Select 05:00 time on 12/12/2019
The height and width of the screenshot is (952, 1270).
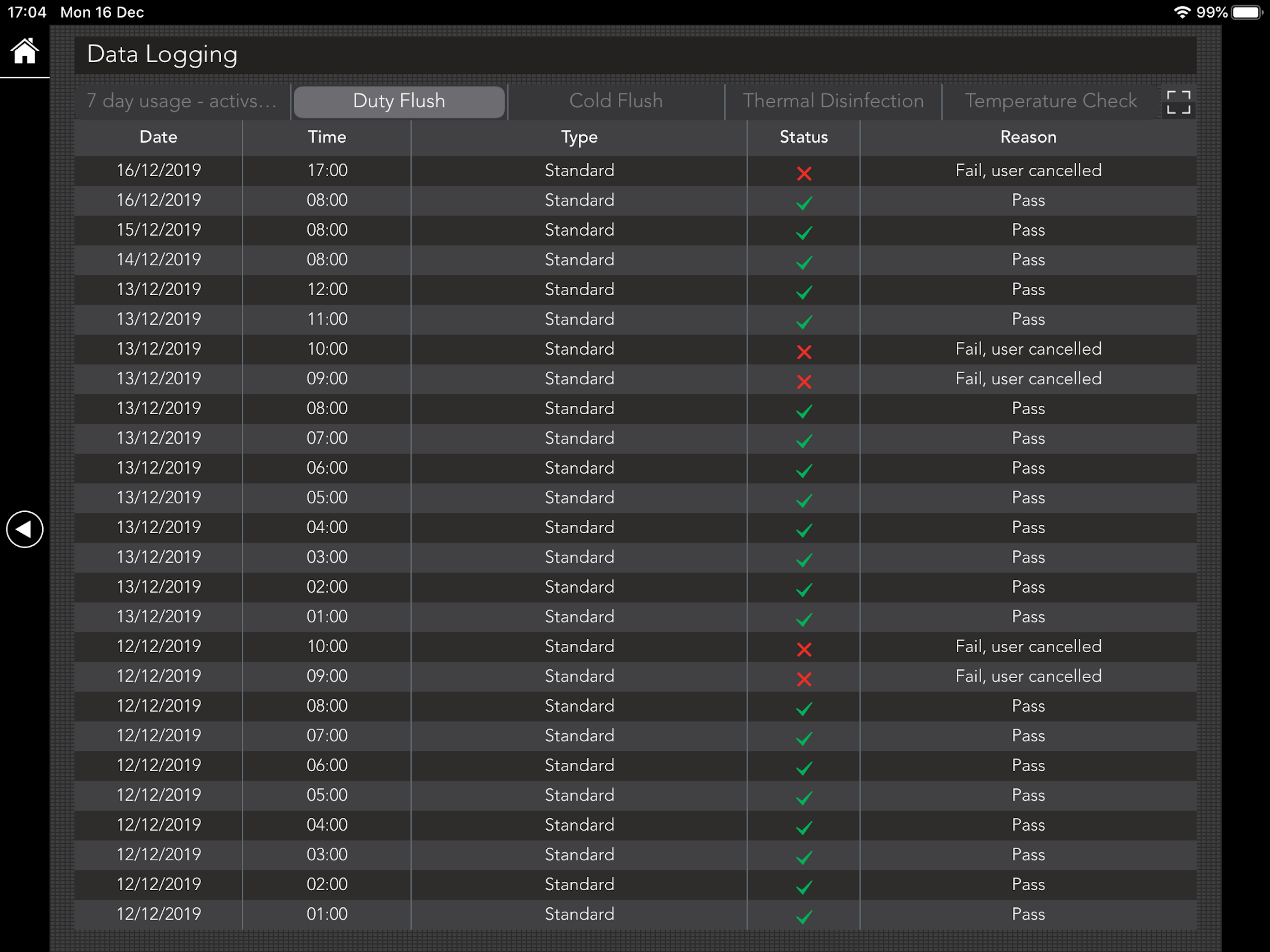[327, 795]
